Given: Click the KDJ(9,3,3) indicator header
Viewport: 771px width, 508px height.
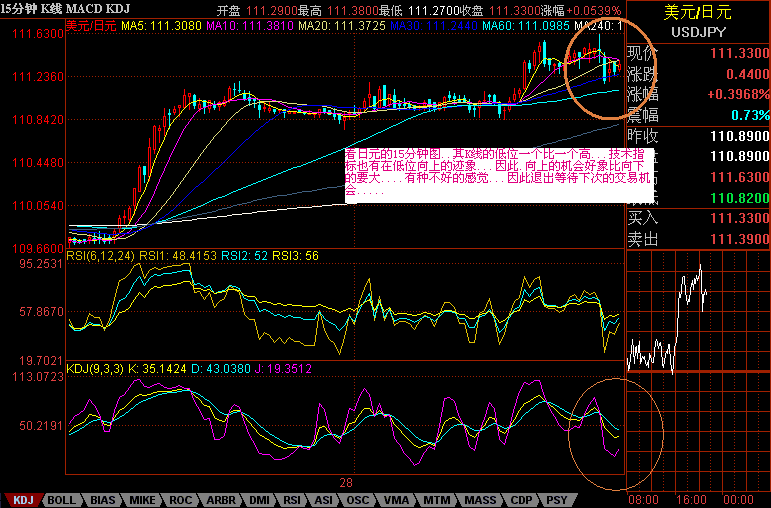Looking at the screenshot, I should click(95, 369).
